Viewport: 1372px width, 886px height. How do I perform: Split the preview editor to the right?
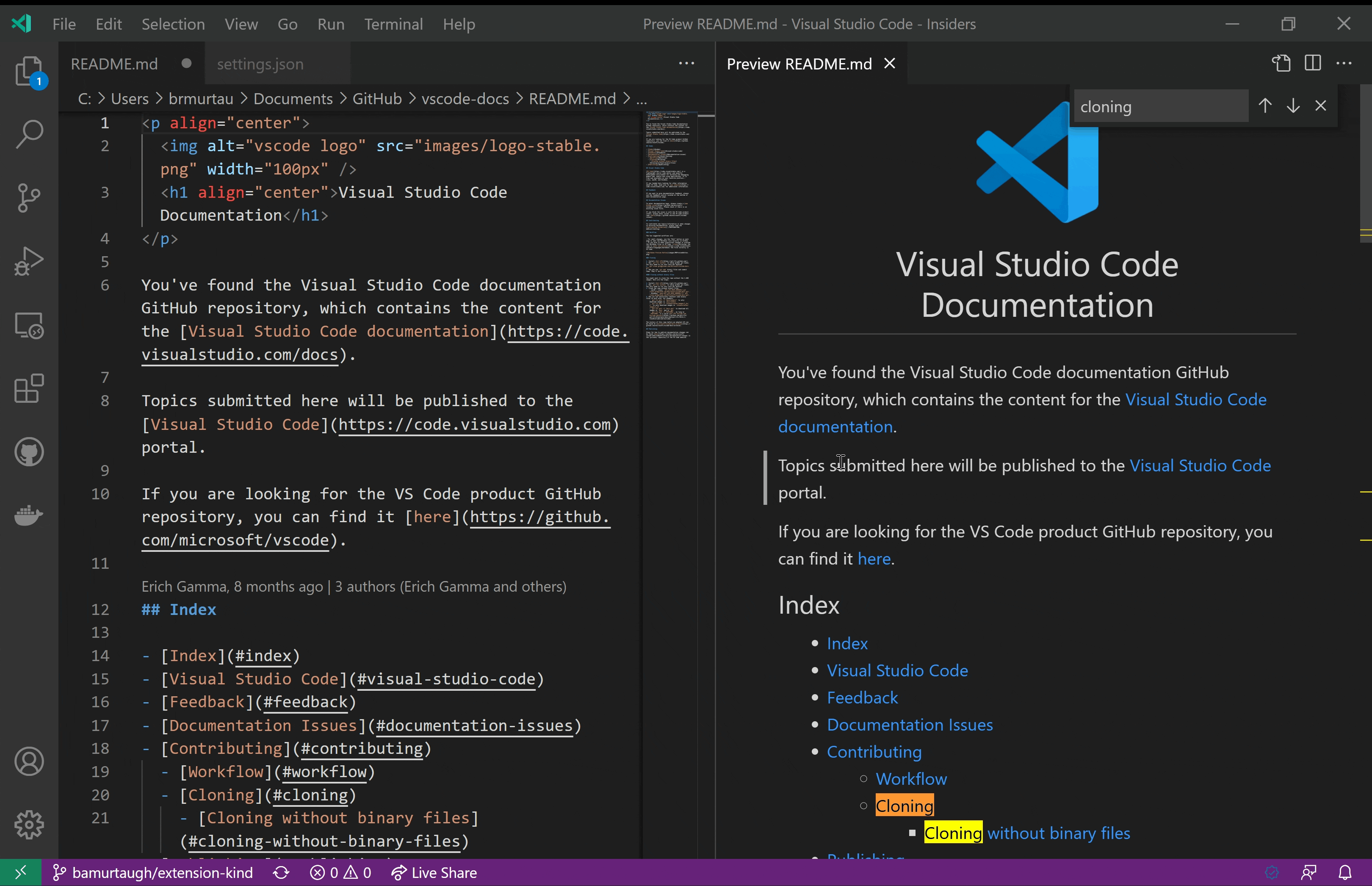(1313, 63)
